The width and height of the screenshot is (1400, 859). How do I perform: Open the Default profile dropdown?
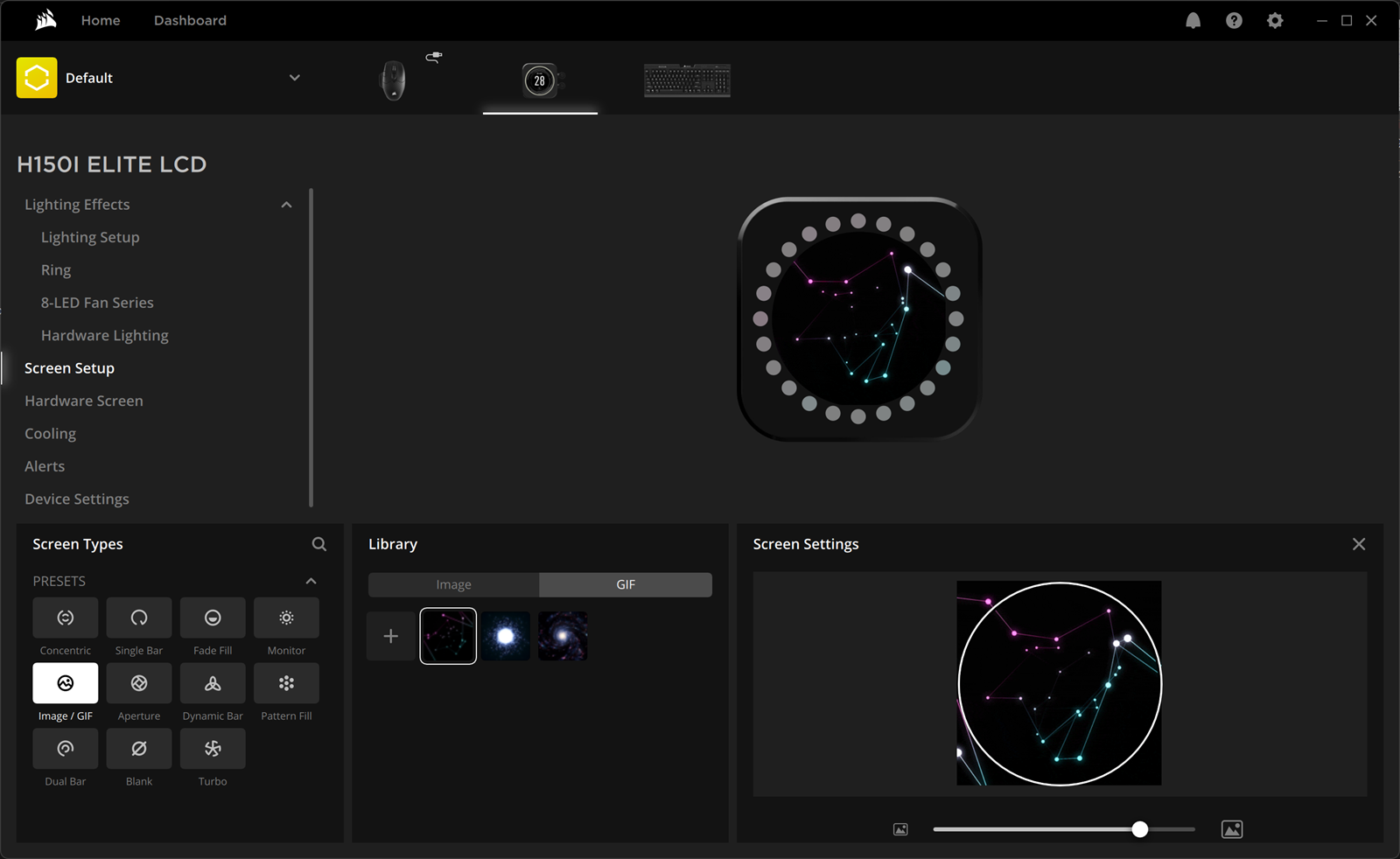(295, 78)
